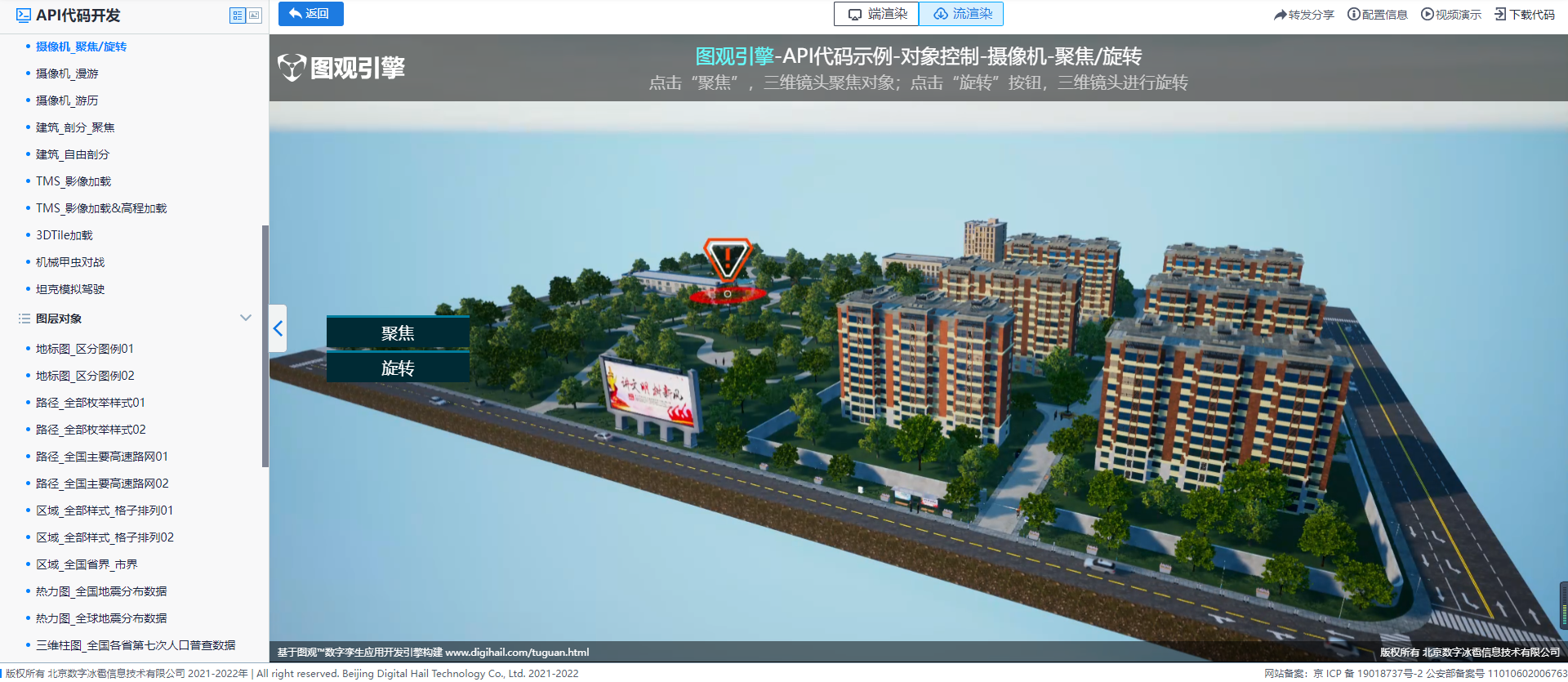Viewport: 1568px width, 682px height.
Task: Open 区域_全部样式_格子排列01 example
Action: tap(105, 510)
